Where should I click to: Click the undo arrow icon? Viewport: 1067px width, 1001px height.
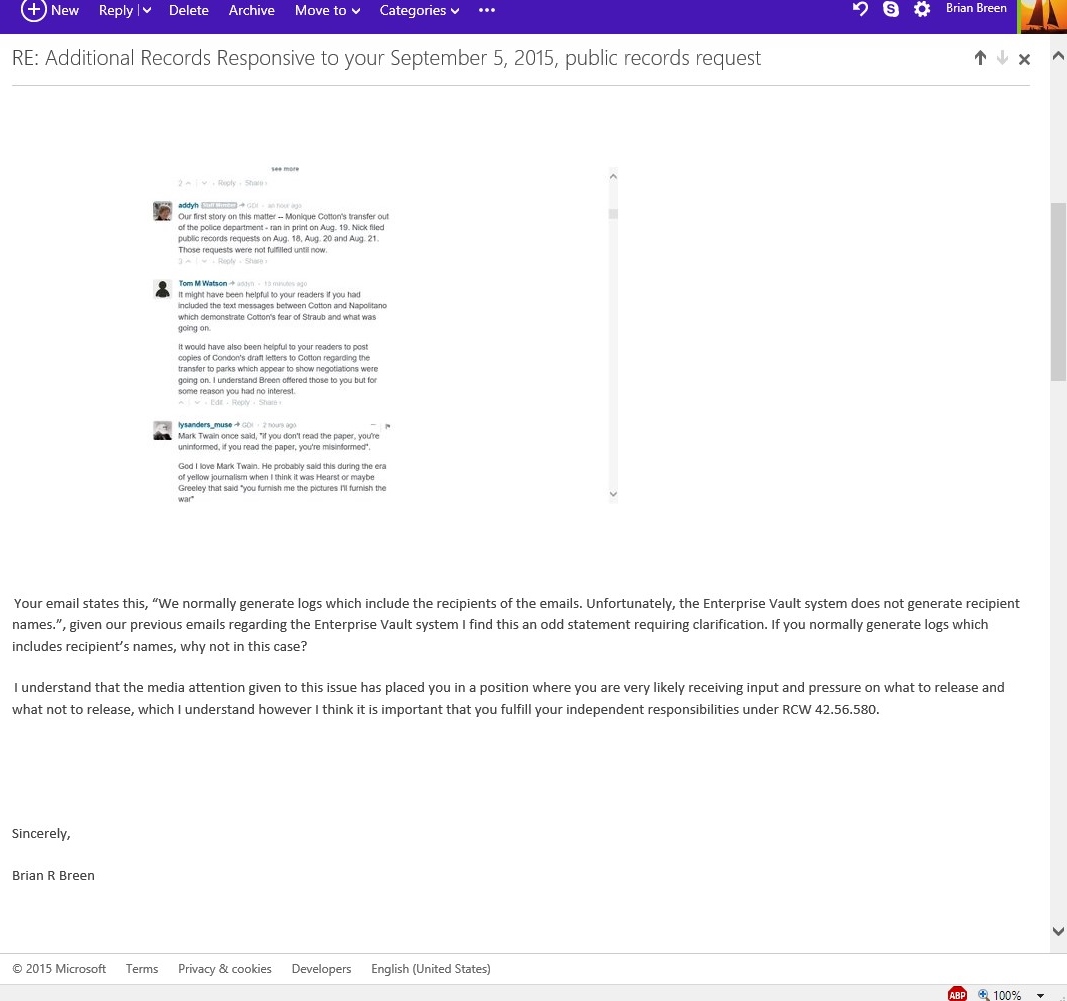(860, 9)
